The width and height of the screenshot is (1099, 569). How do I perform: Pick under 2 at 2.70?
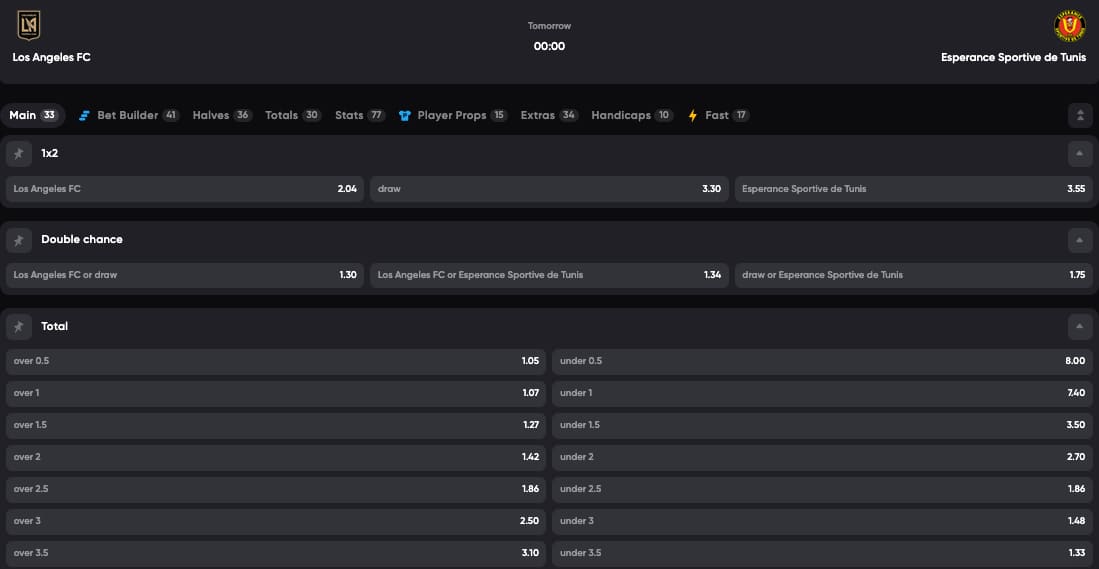point(823,458)
